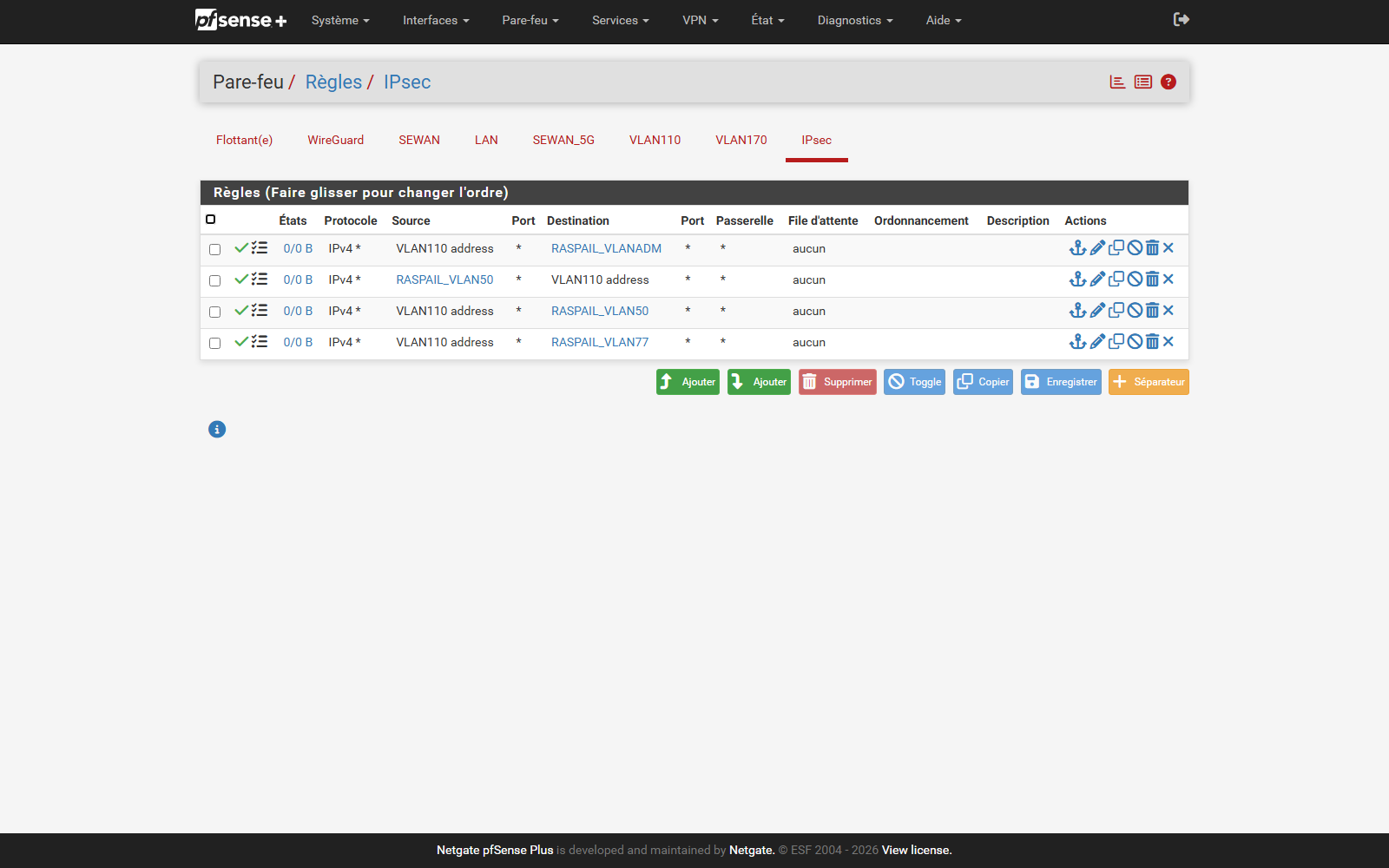The width and height of the screenshot is (1389, 868).
Task: Expand the Diagnostics menu
Action: click(x=855, y=20)
